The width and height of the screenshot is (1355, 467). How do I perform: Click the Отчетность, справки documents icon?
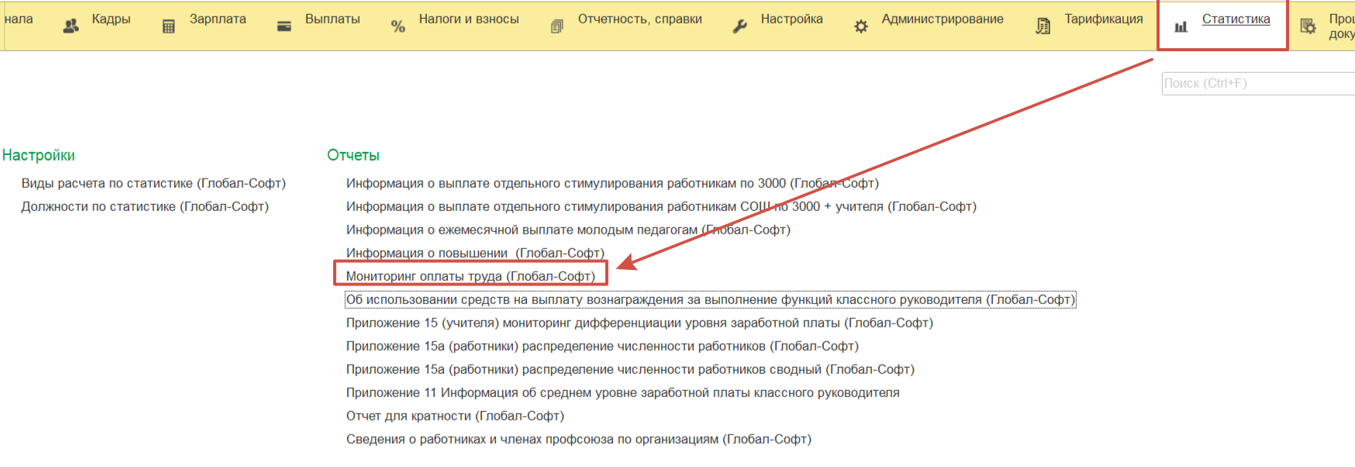(x=557, y=27)
